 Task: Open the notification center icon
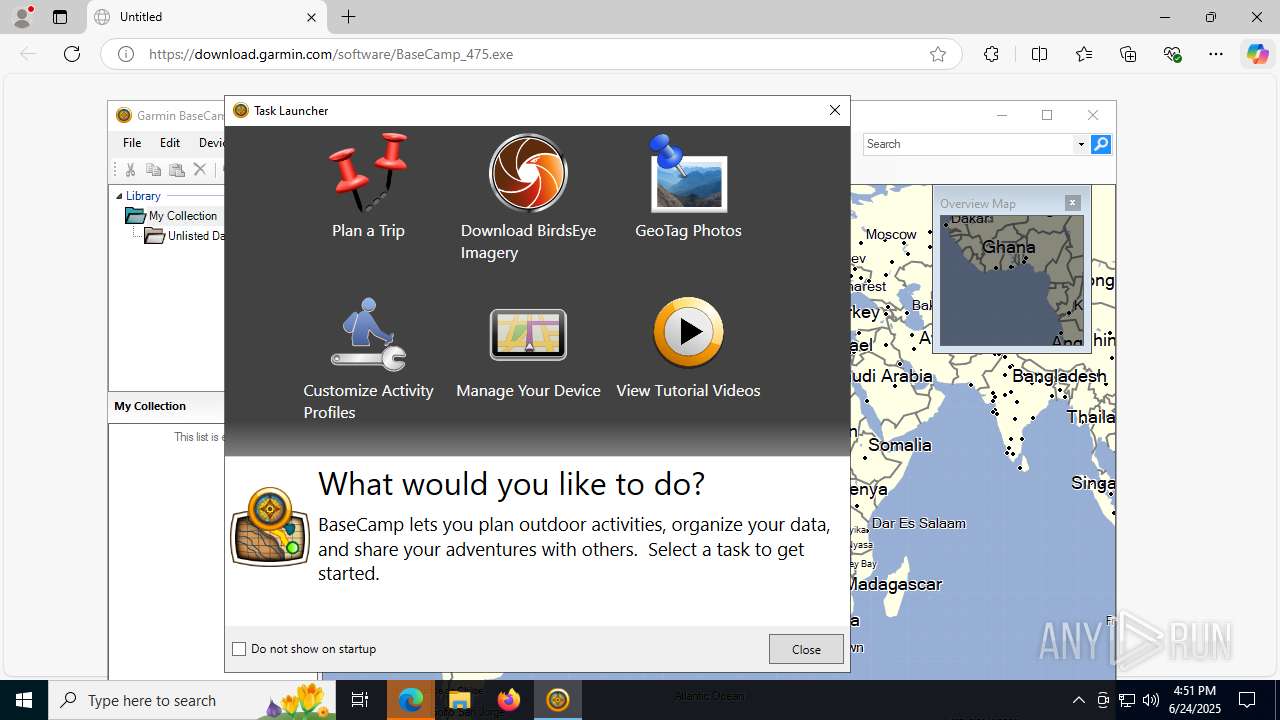[1247, 700]
